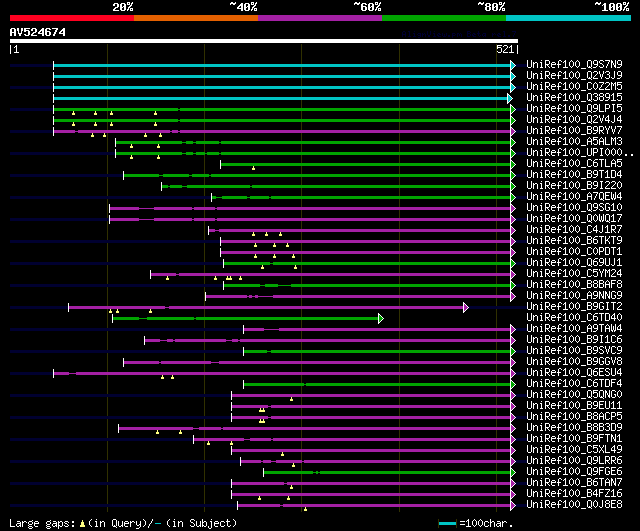Click the UniRef100_Q9LRR6 label

(574, 461)
